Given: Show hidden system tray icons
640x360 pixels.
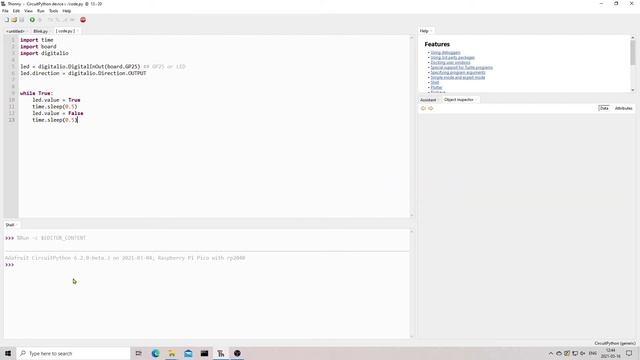Looking at the screenshot, I should [551, 353].
